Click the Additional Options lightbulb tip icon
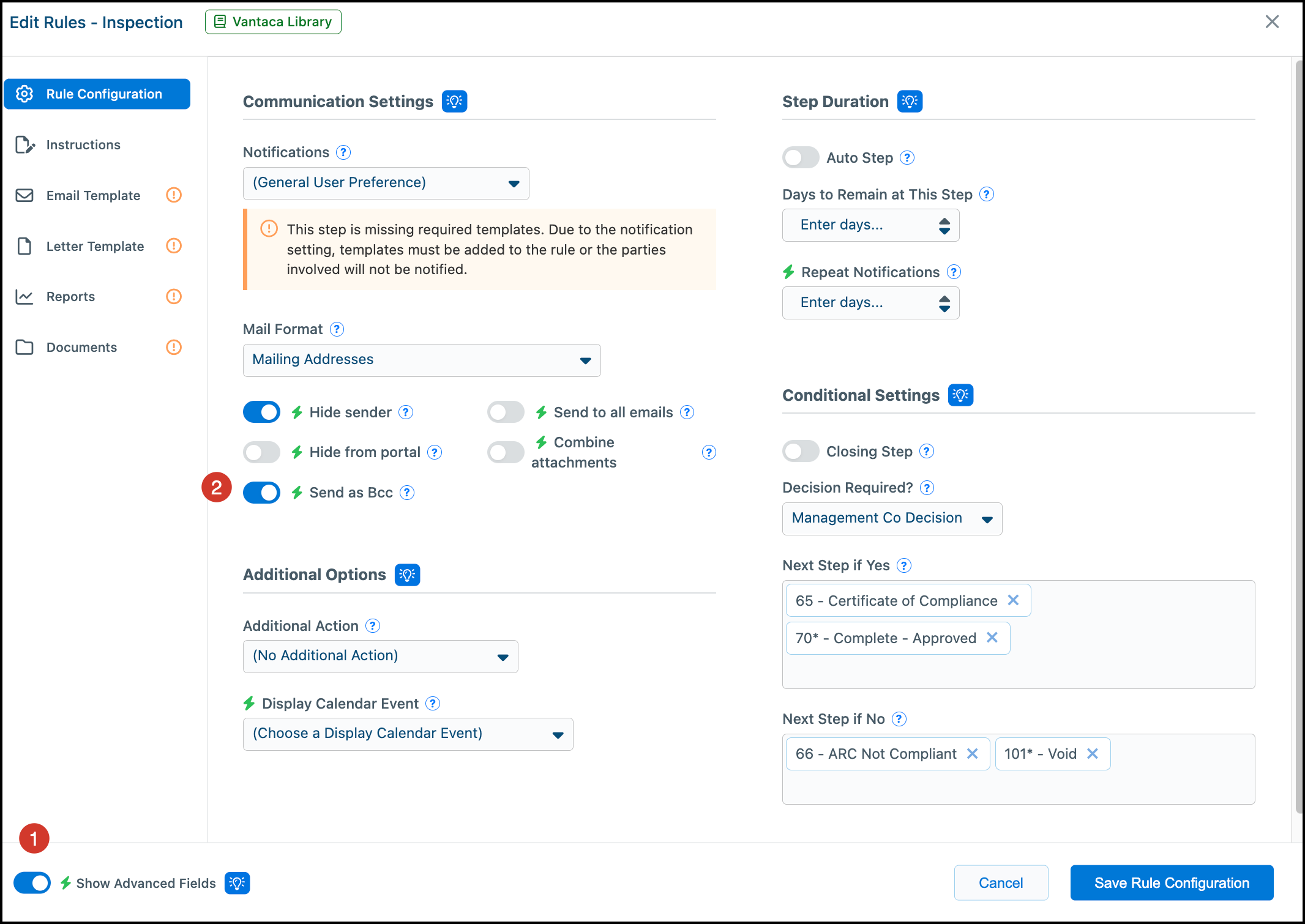This screenshot has height=924, width=1305. tap(407, 575)
